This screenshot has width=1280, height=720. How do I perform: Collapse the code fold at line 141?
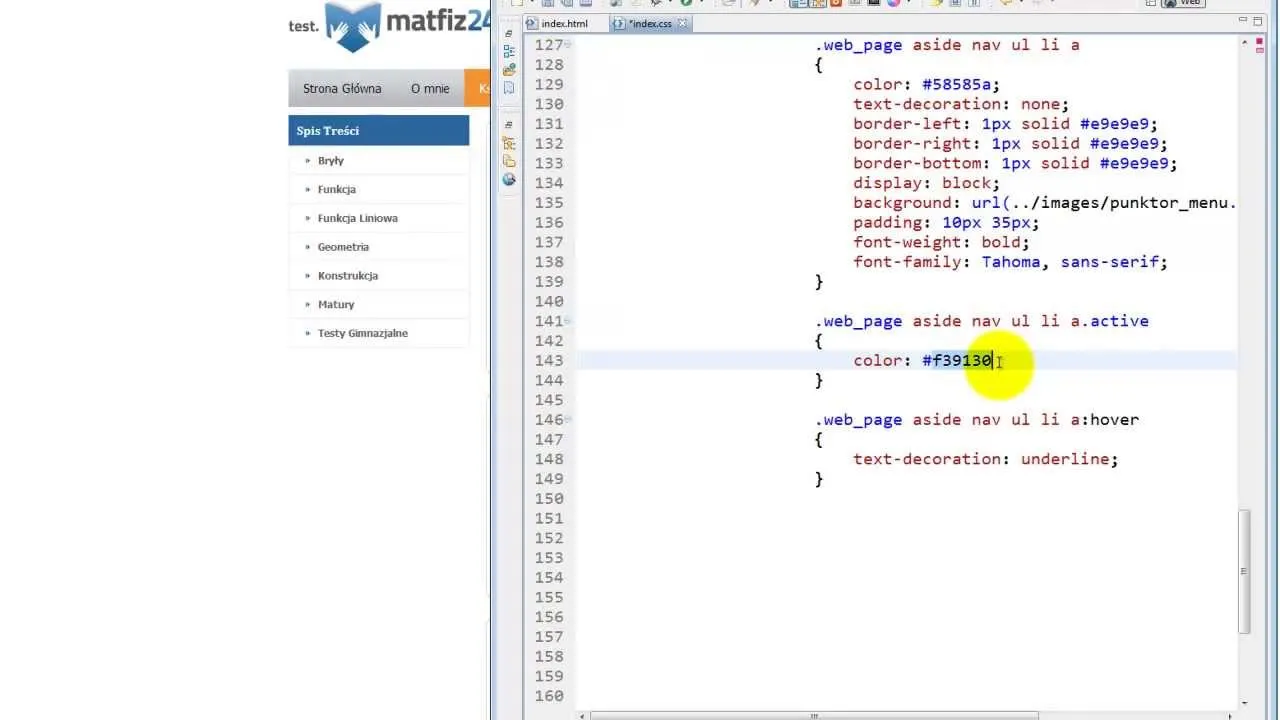[x=568, y=321]
